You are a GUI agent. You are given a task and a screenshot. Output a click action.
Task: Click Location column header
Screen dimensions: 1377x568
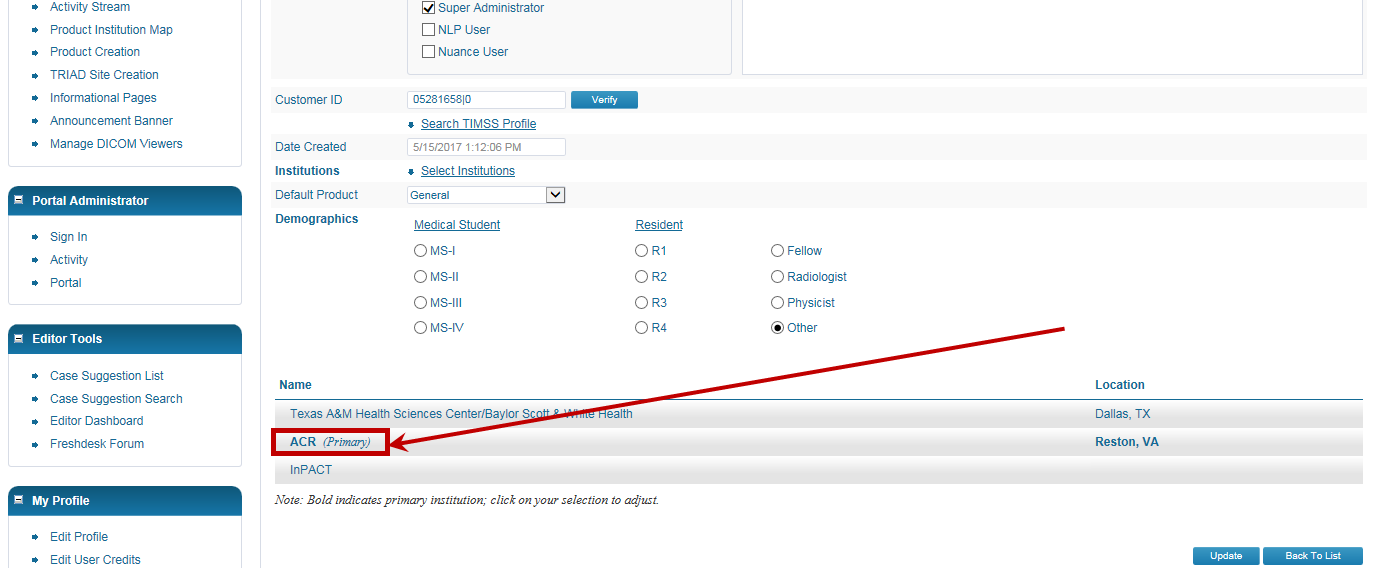point(1120,385)
